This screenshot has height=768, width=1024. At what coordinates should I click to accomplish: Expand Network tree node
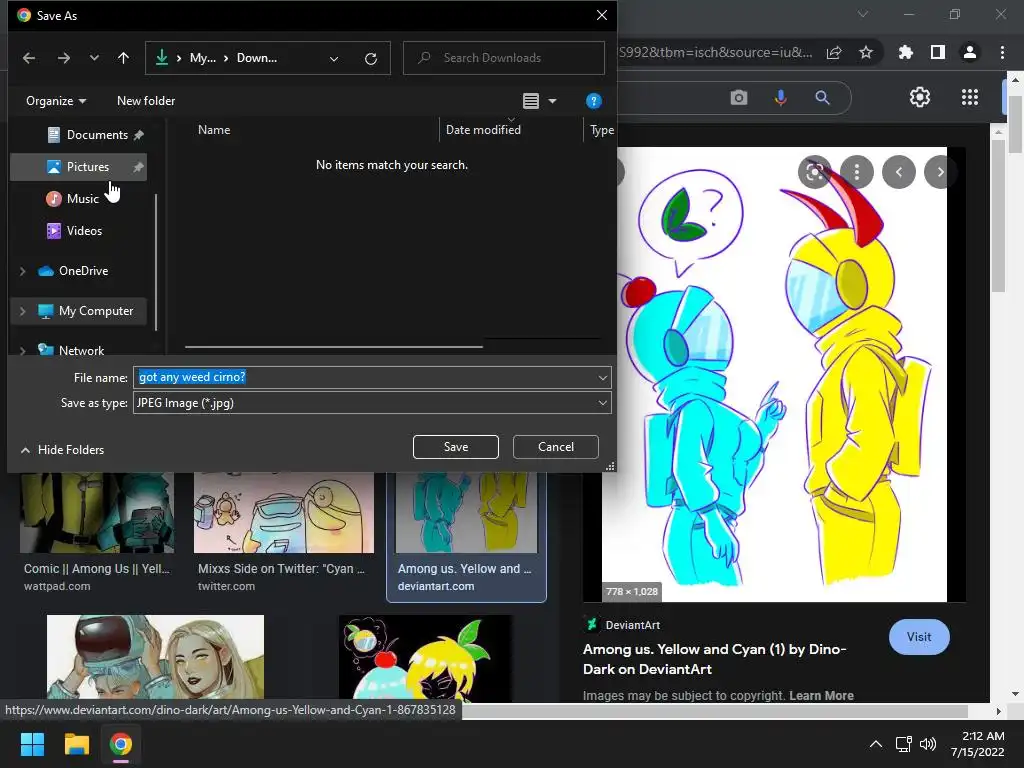pyautogui.click(x=23, y=351)
